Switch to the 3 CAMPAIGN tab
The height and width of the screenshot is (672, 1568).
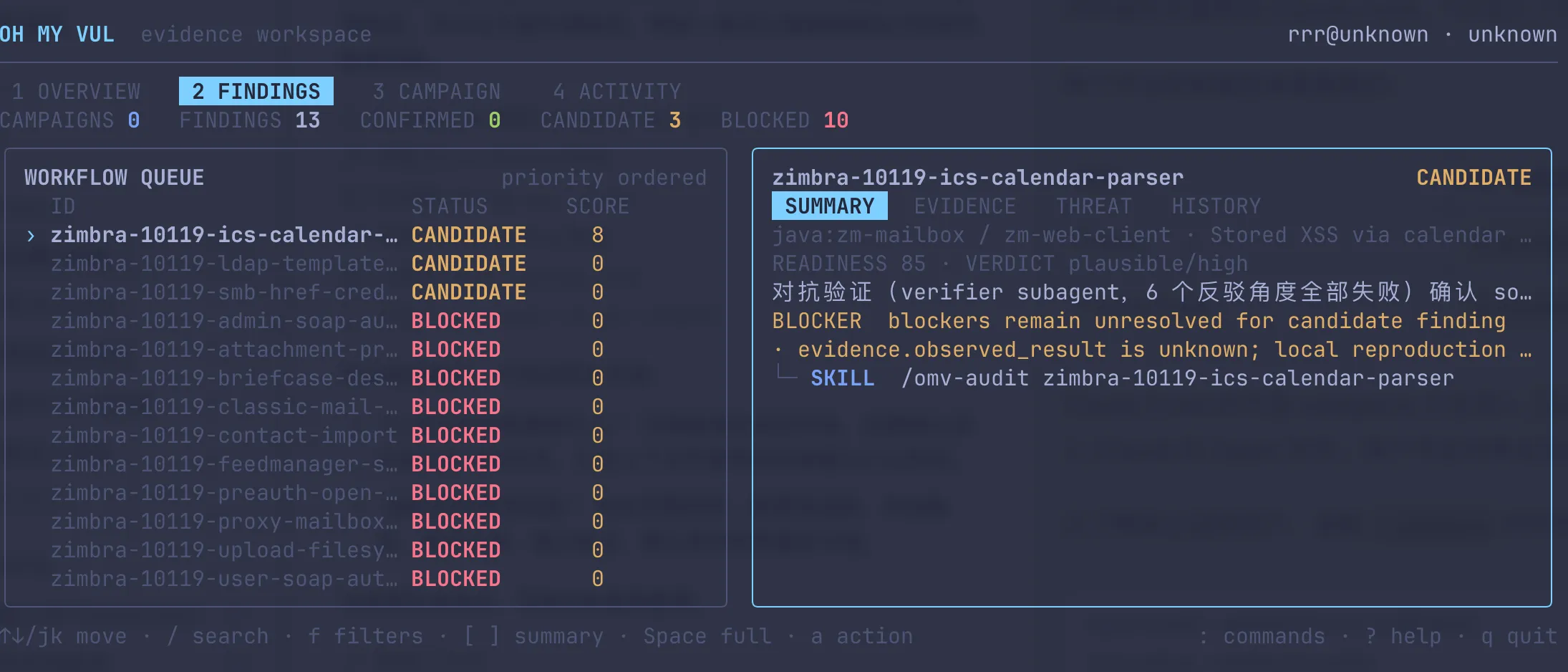[x=437, y=92]
